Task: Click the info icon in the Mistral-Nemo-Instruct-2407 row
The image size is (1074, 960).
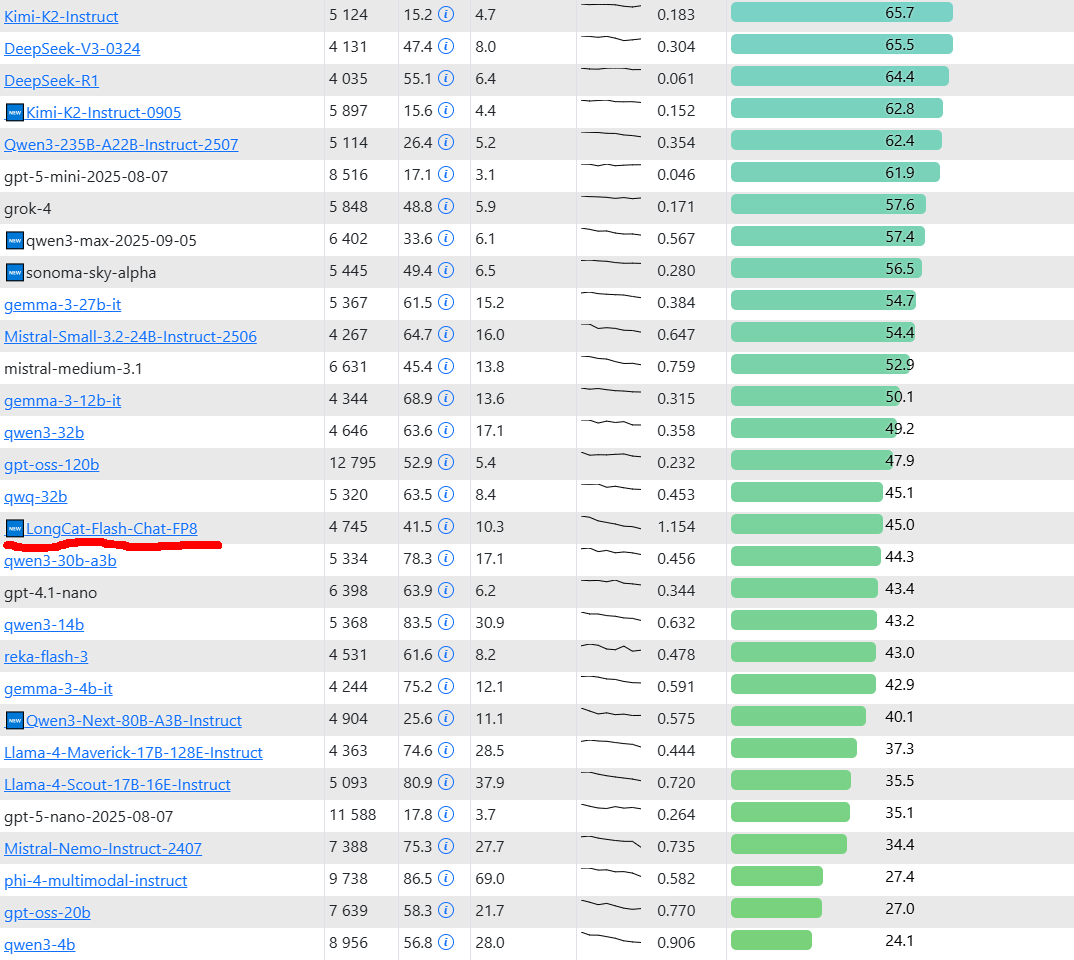Action: (446, 846)
